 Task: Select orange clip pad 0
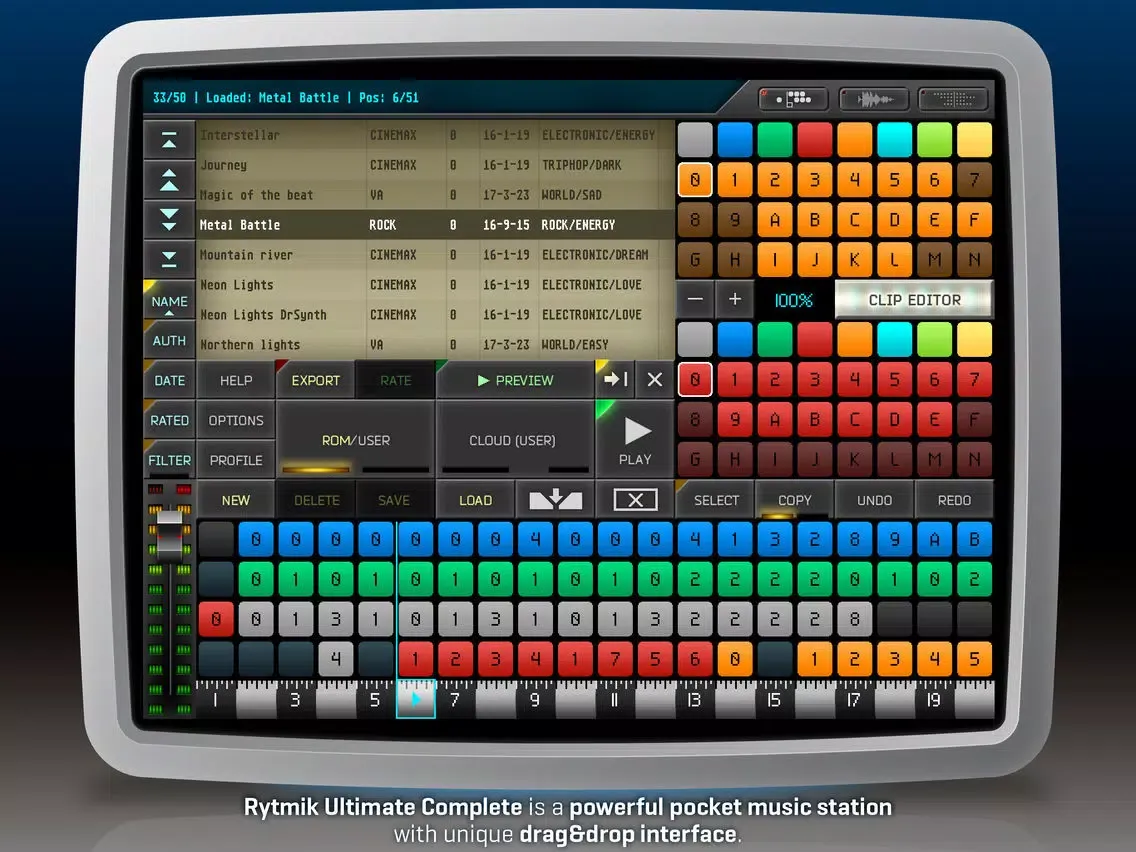tap(695, 180)
